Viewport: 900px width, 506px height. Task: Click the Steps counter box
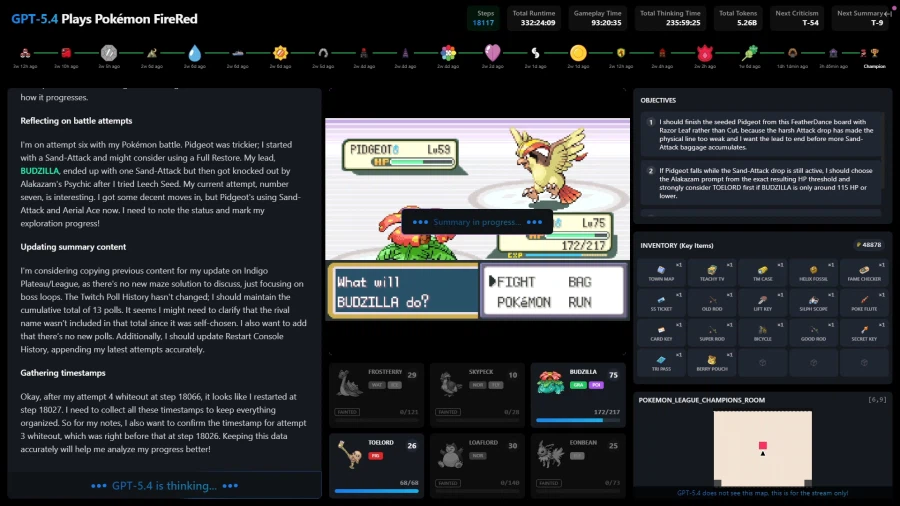point(483,18)
